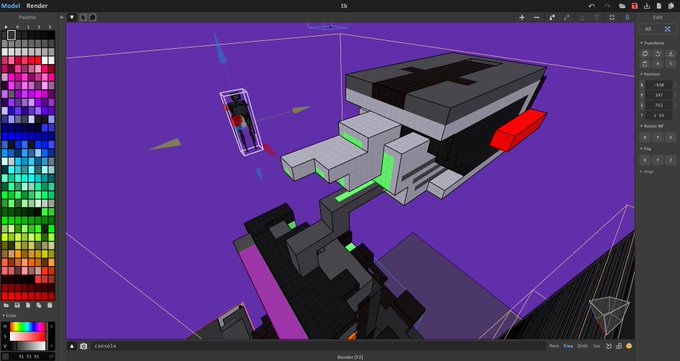Click the export download icon
Image resolution: width=680 pixels, height=361 pixels.
(x=647, y=6)
